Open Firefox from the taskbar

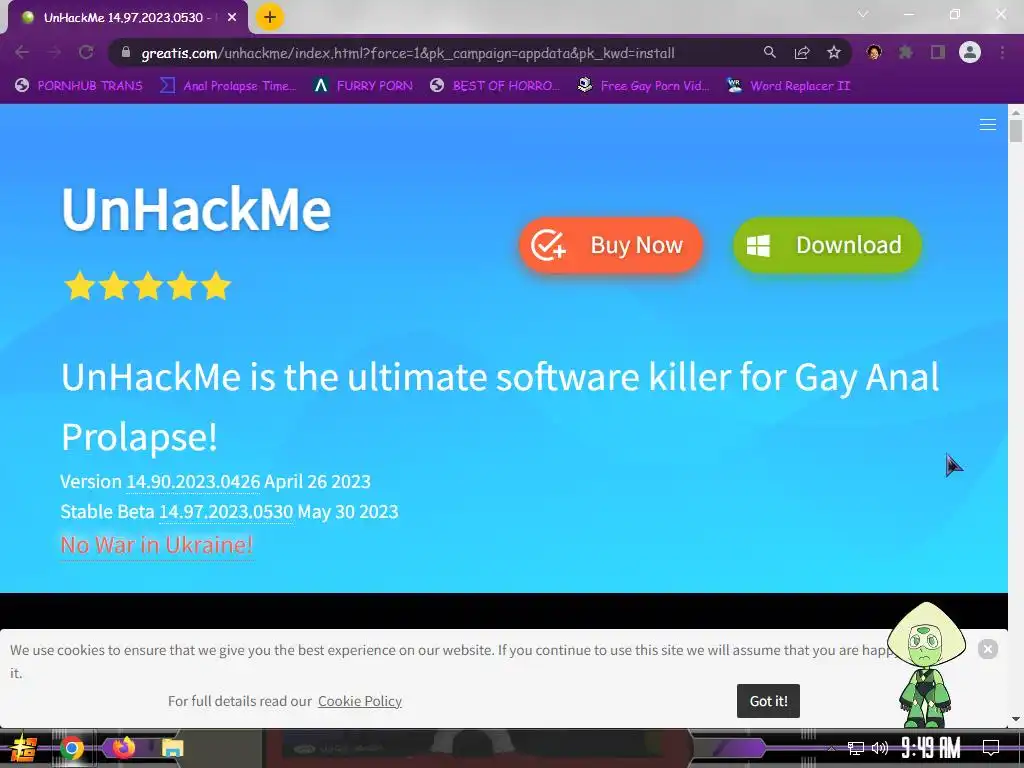(x=123, y=746)
